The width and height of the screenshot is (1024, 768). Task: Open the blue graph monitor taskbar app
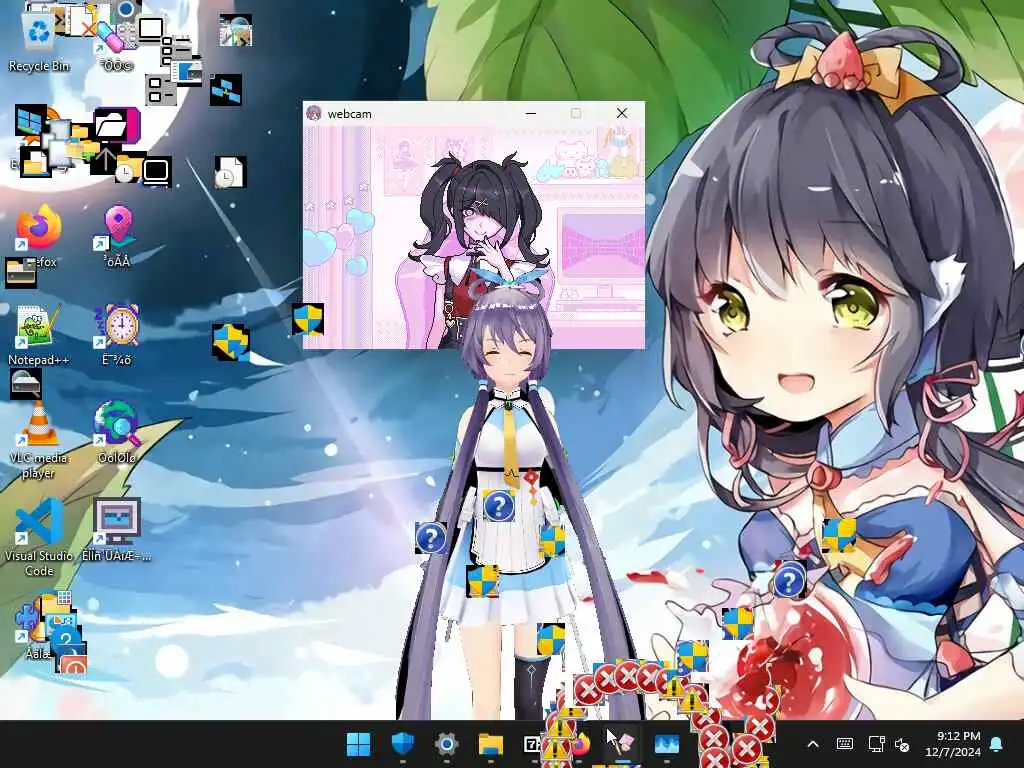667,744
